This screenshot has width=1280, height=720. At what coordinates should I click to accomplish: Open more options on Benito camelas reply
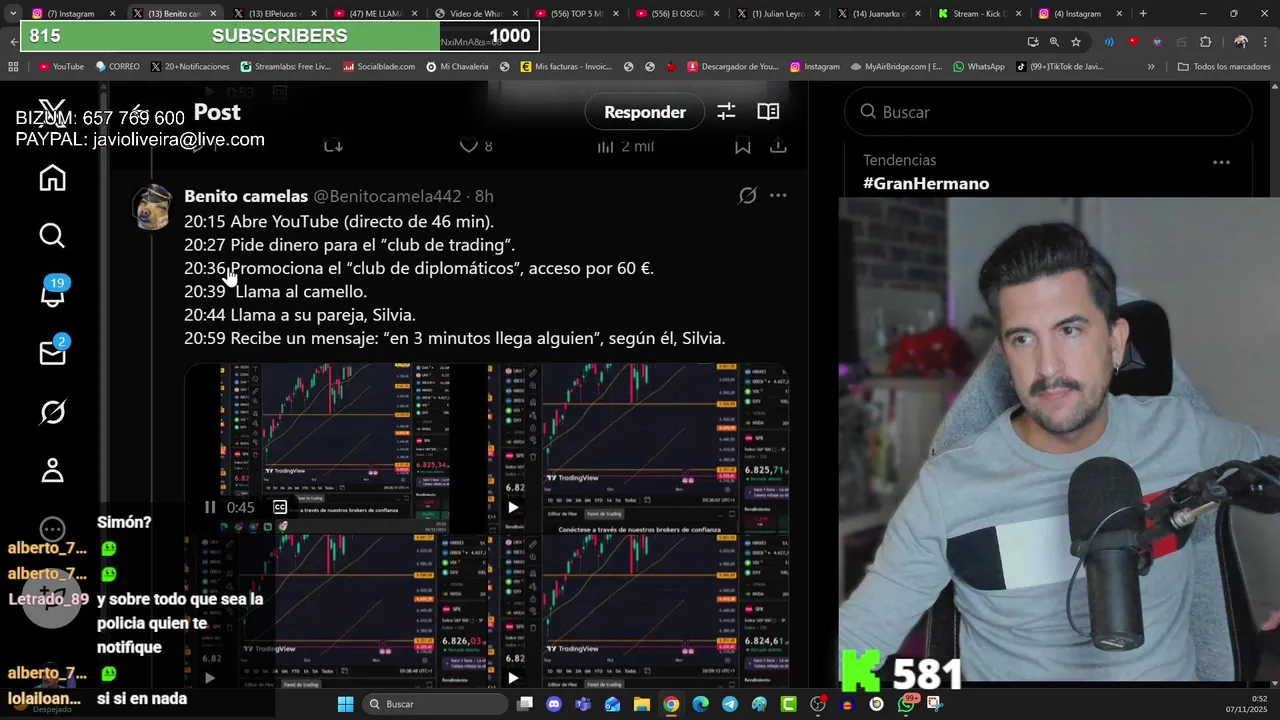tap(778, 196)
